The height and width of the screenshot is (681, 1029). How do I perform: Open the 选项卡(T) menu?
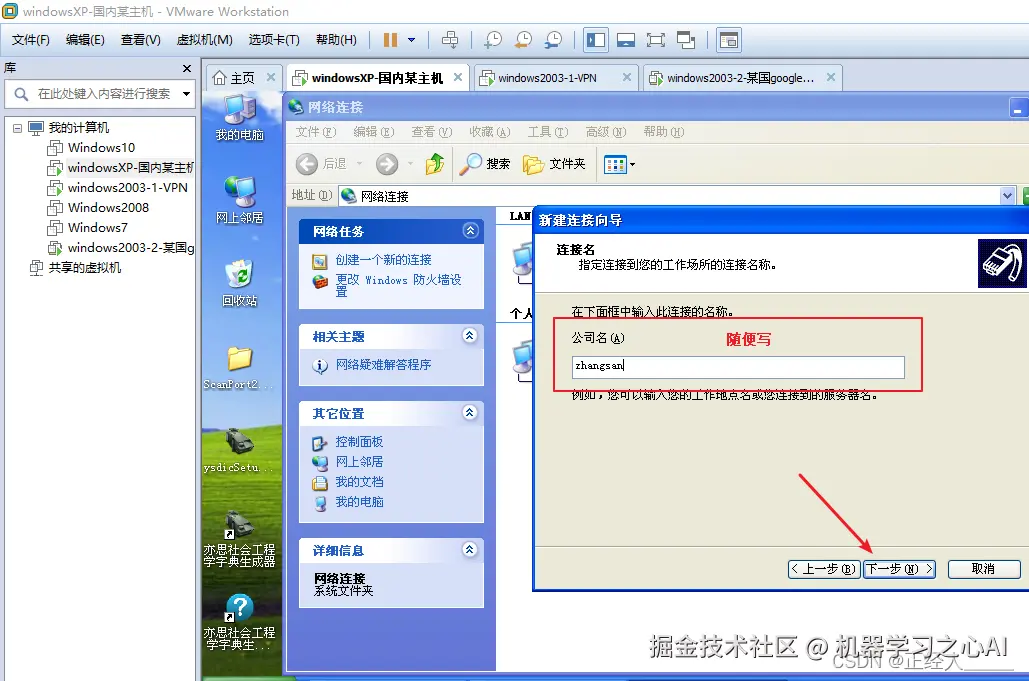tap(274, 40)
